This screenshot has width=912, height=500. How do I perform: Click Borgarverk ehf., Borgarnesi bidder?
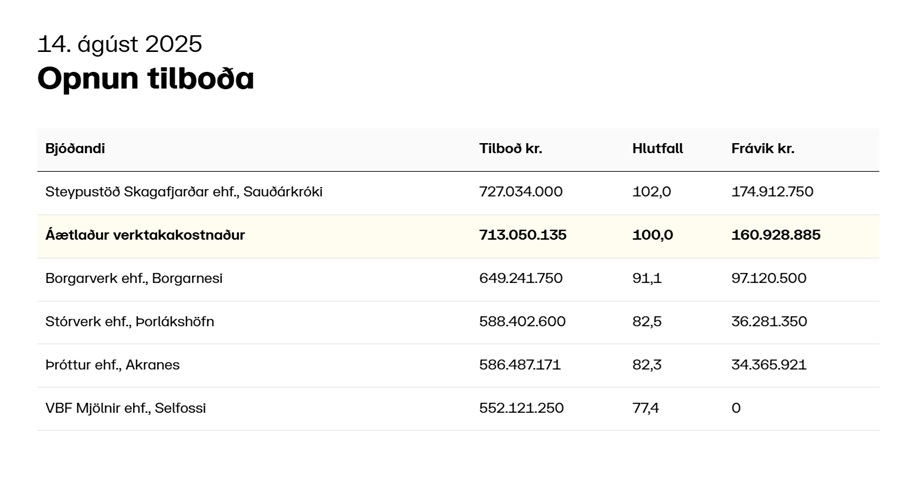134,278
